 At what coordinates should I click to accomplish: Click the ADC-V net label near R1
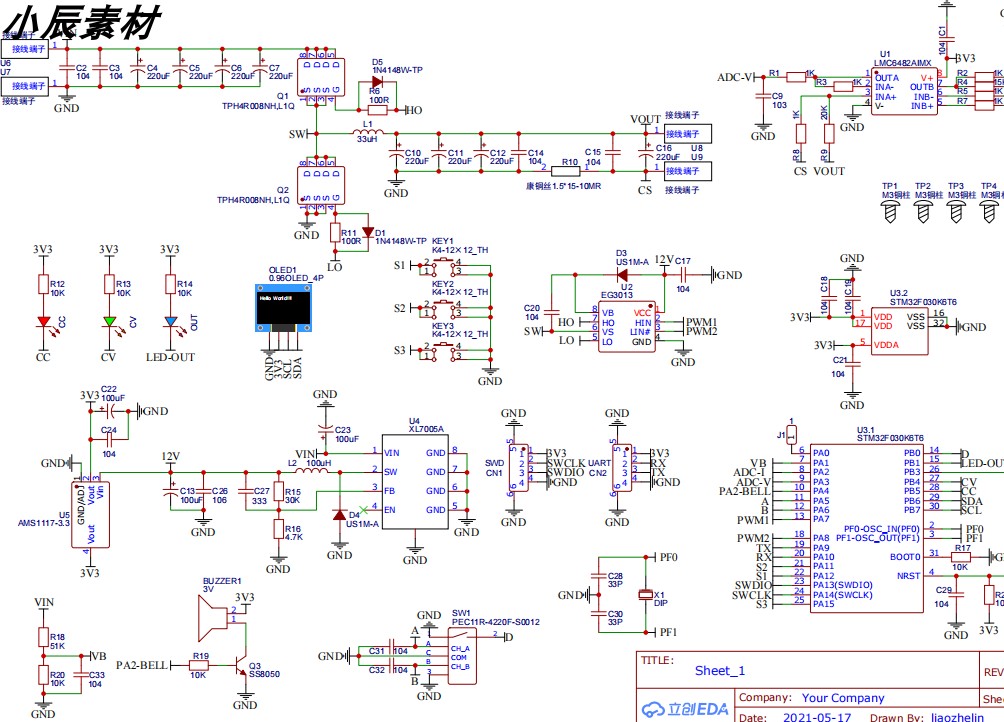click(735, 77)
